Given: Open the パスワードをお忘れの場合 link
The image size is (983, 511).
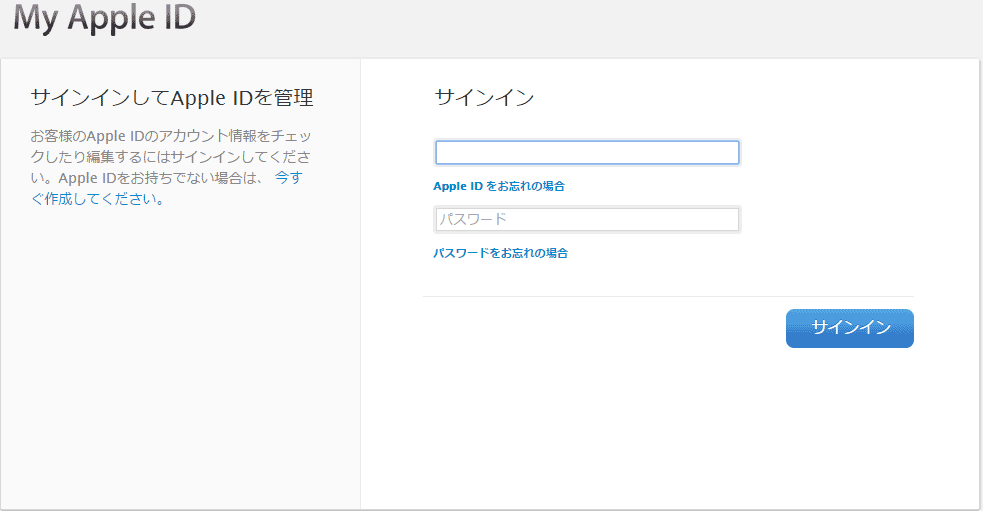Looking at the screenshot, I should pos(500,253).
